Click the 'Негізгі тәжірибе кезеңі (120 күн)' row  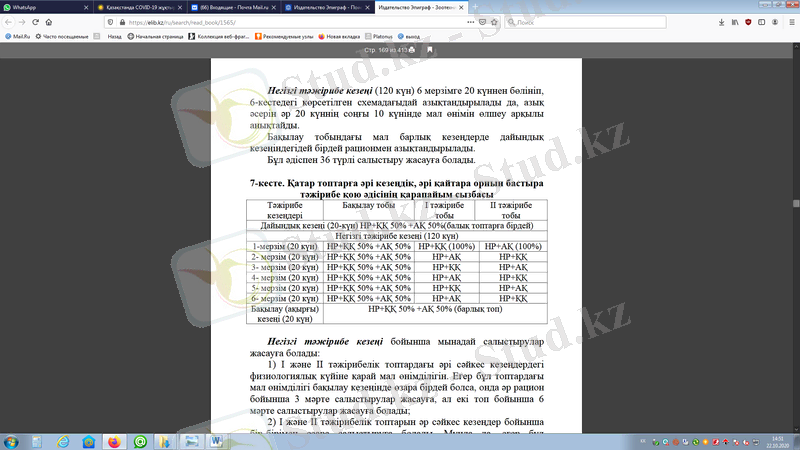(397, 236)
